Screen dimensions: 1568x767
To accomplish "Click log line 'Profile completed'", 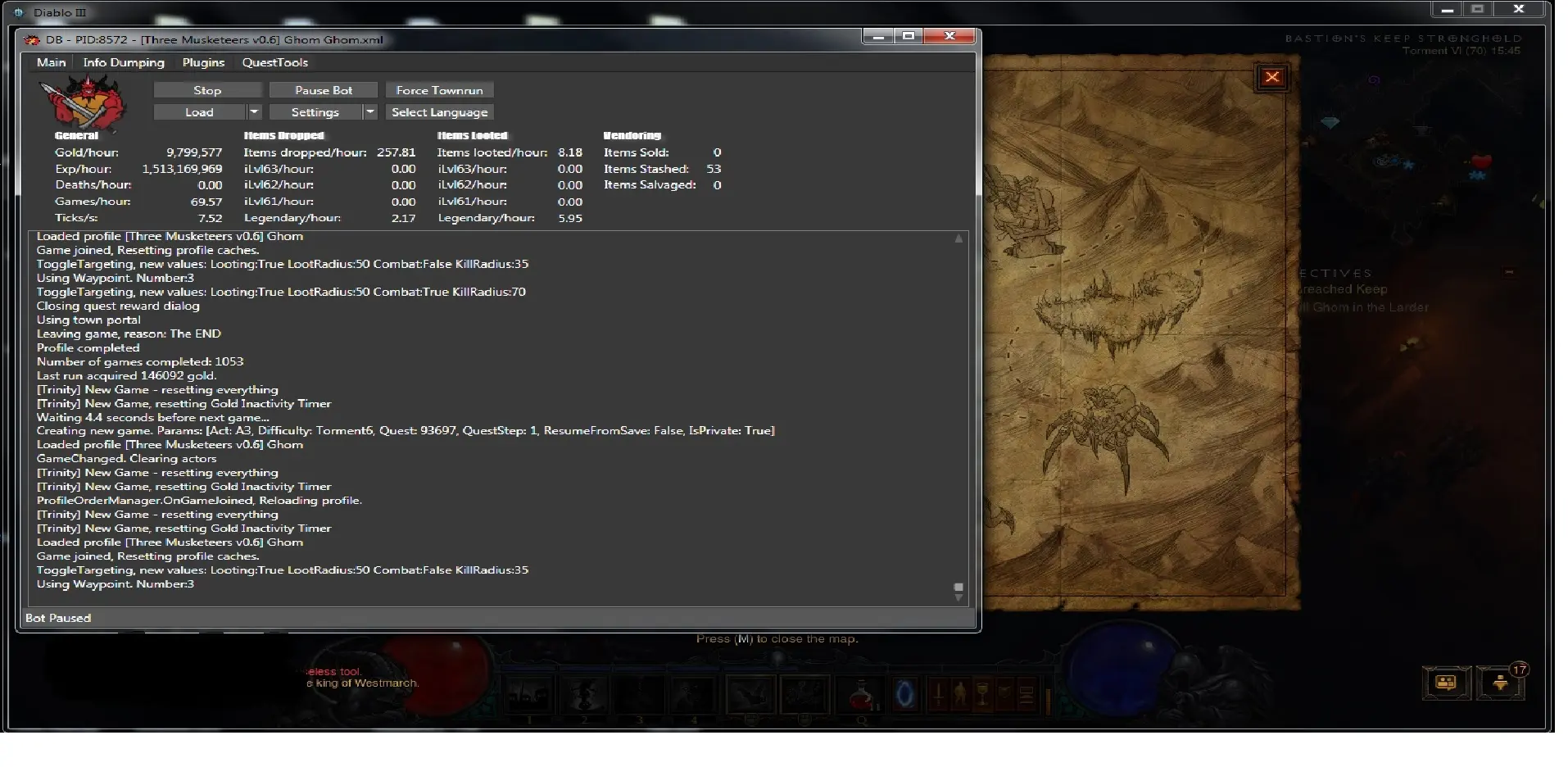I will tap(88, 347).
